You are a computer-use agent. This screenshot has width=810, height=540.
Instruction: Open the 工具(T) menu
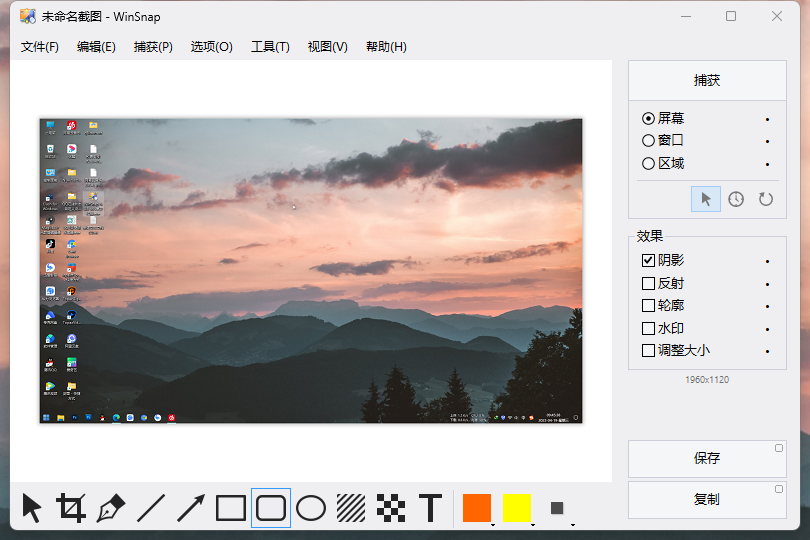[270, 47]
